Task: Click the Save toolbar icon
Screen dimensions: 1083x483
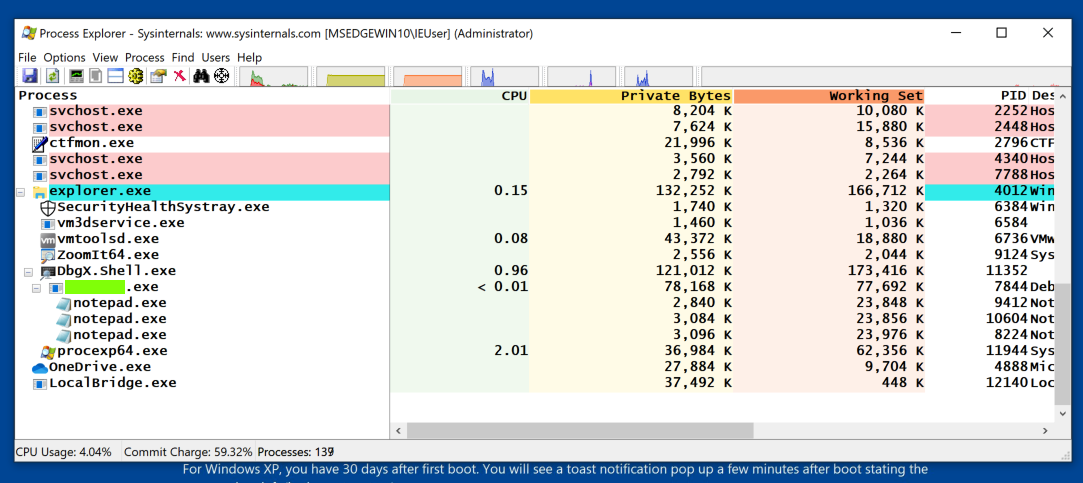Action: pyautogui.click(x=29, y=76)
